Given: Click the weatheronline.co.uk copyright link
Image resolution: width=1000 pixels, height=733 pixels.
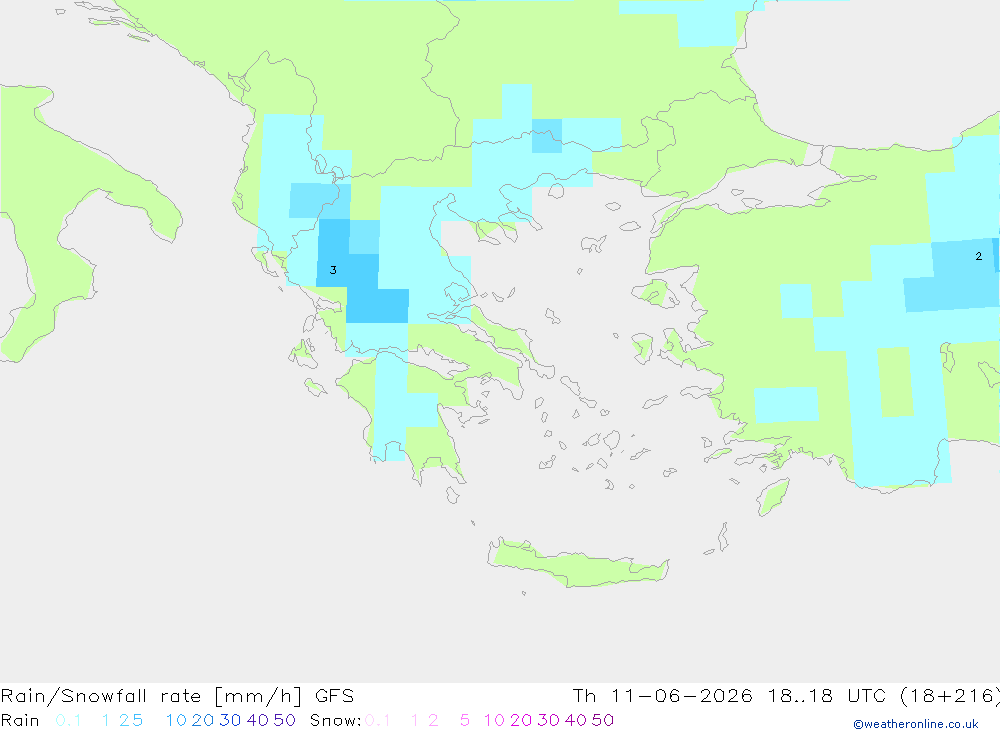Looking at the screenshot, I should (916, 724).
